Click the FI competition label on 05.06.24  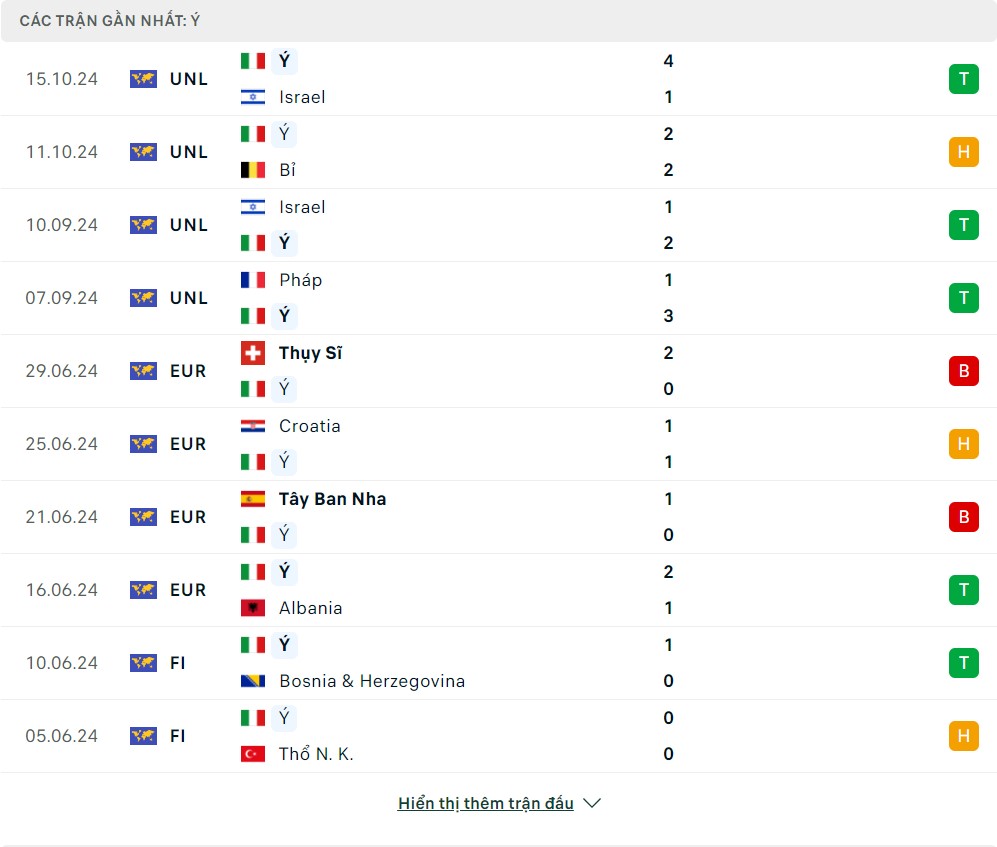[x=178, y=736]
